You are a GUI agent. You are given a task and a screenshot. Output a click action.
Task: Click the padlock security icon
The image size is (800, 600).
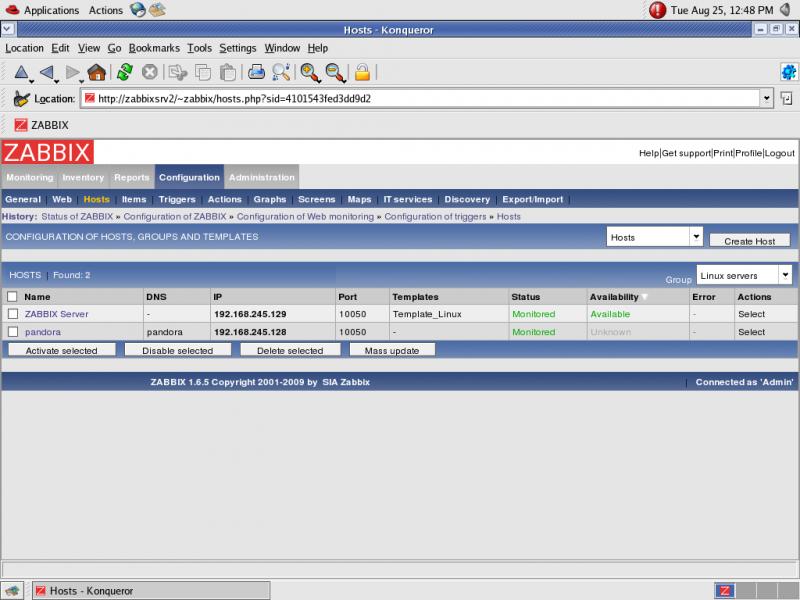(x=362, y=72)
